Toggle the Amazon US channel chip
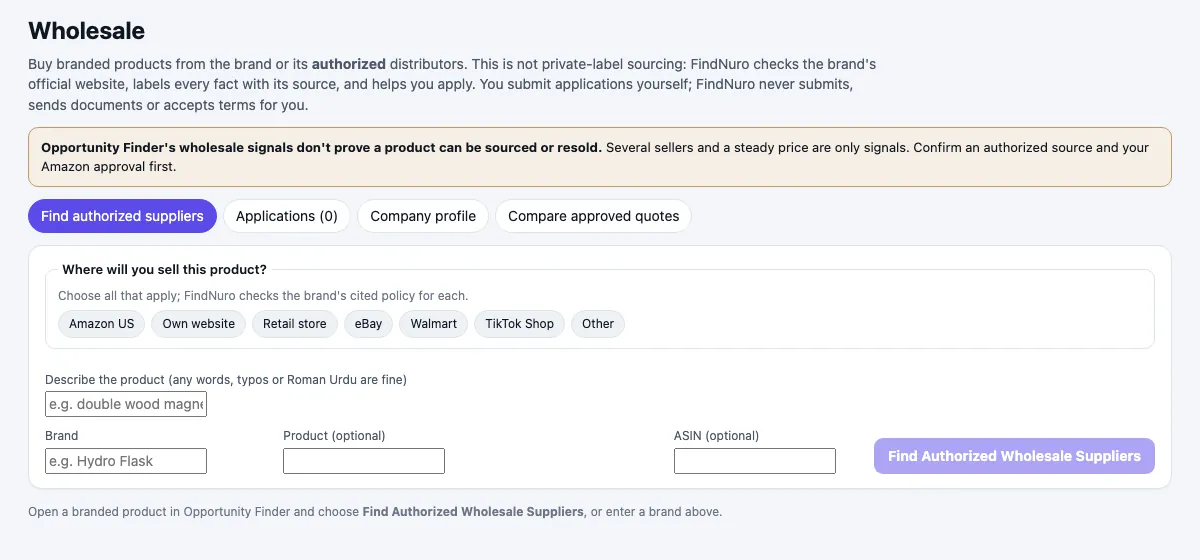Screen dimensions: 1200x560 point(102,324)
